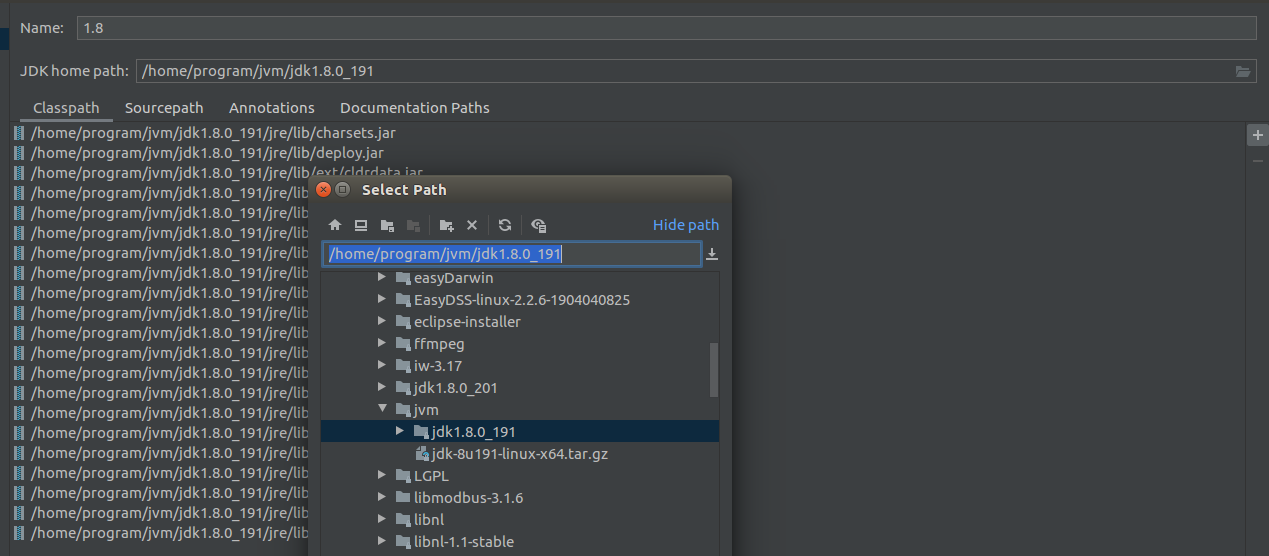
Task: Expand the libmodbus-3.1.6 folder
Action: (382, 498)
